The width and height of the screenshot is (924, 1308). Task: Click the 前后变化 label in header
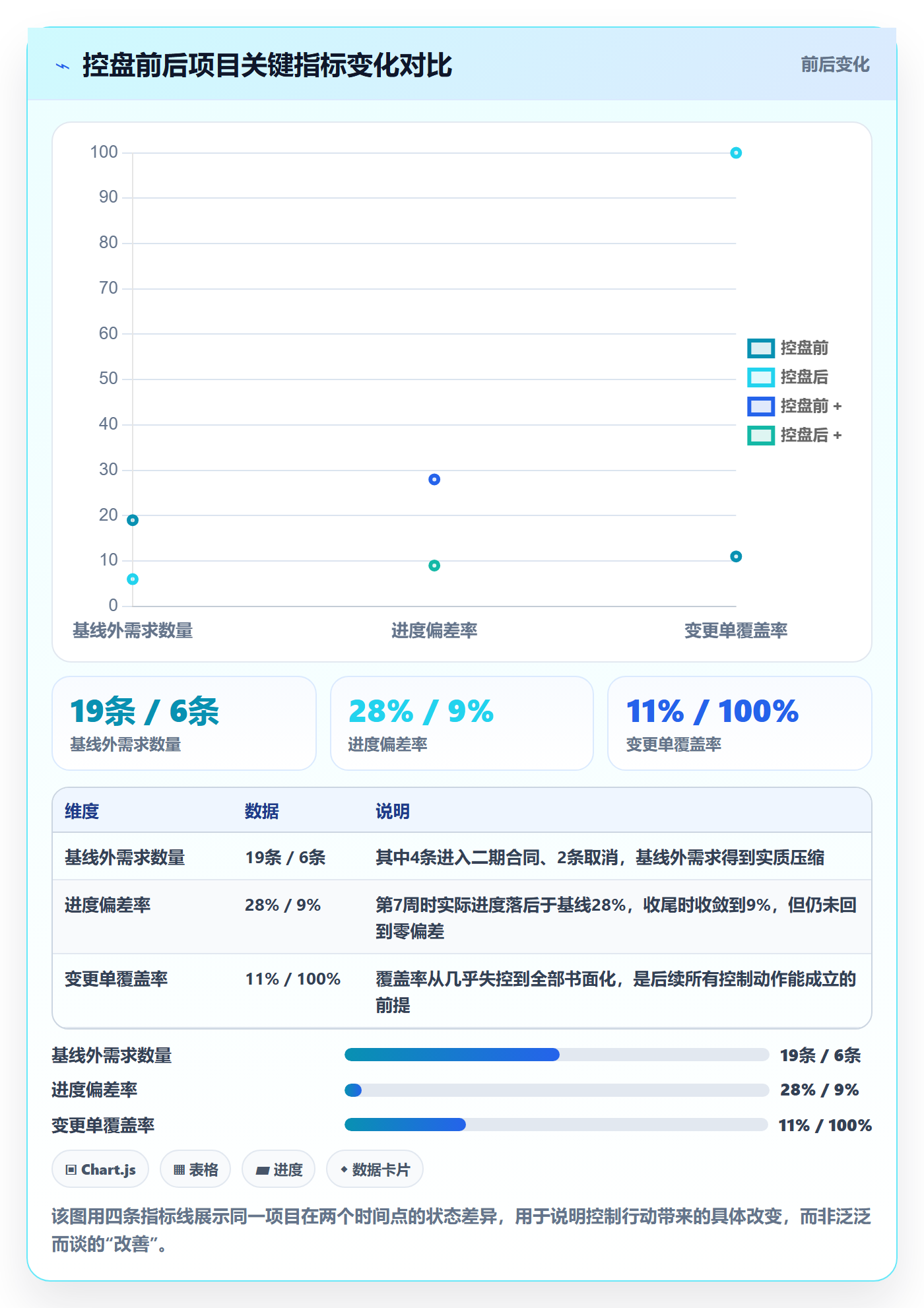click(835, 64)
